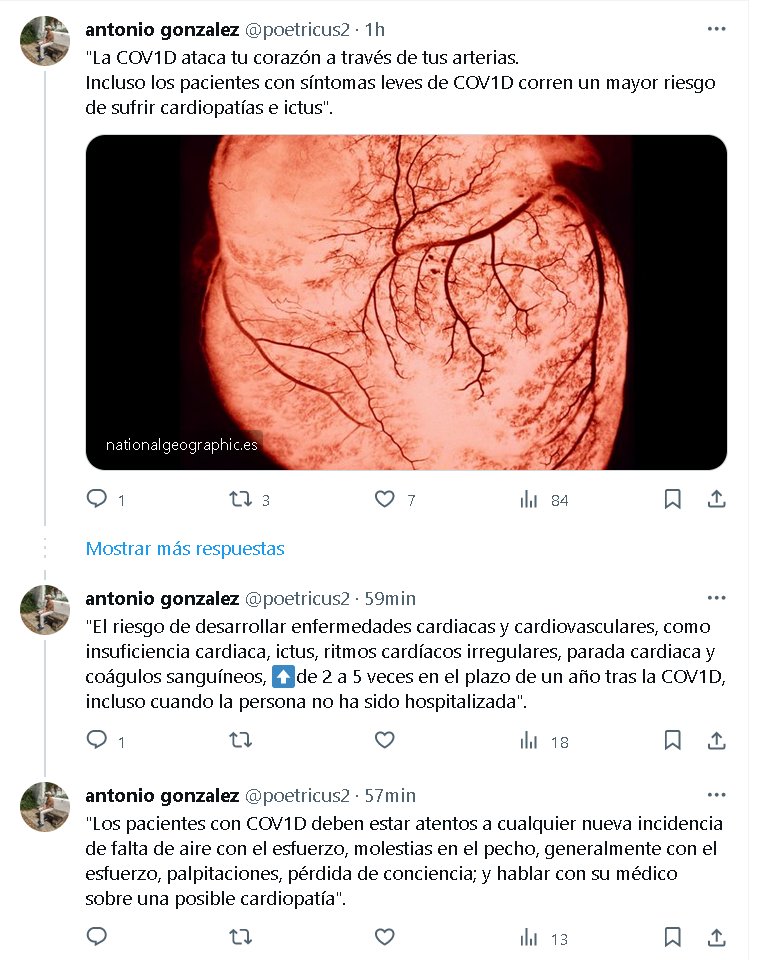Bookmark the first tweet with heart image
Screen dimensions: 758x960
click(x=673, y=499)
